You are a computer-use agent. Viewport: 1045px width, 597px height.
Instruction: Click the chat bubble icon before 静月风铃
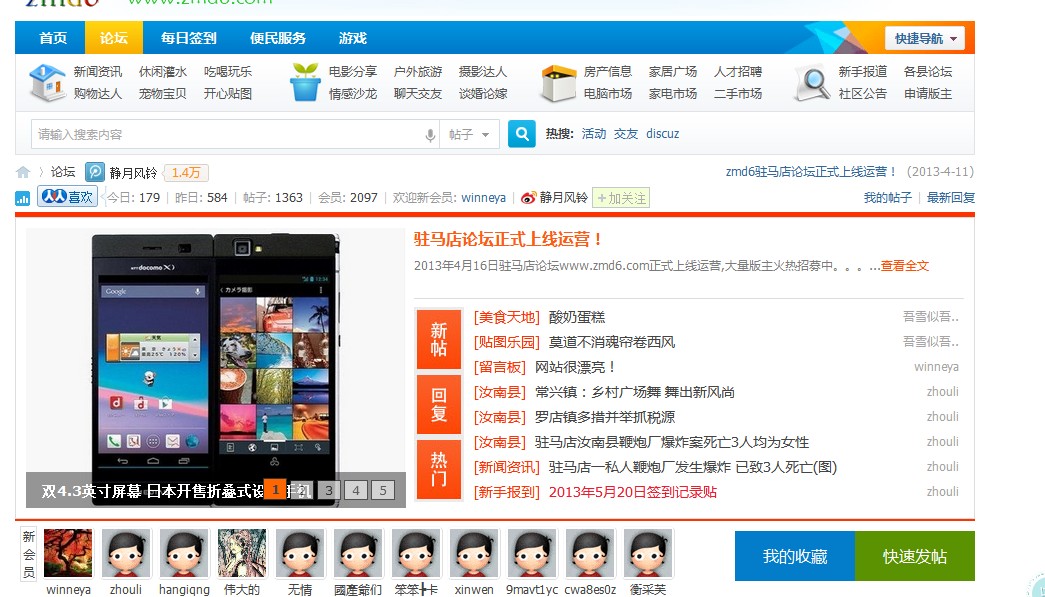(95, 173)
